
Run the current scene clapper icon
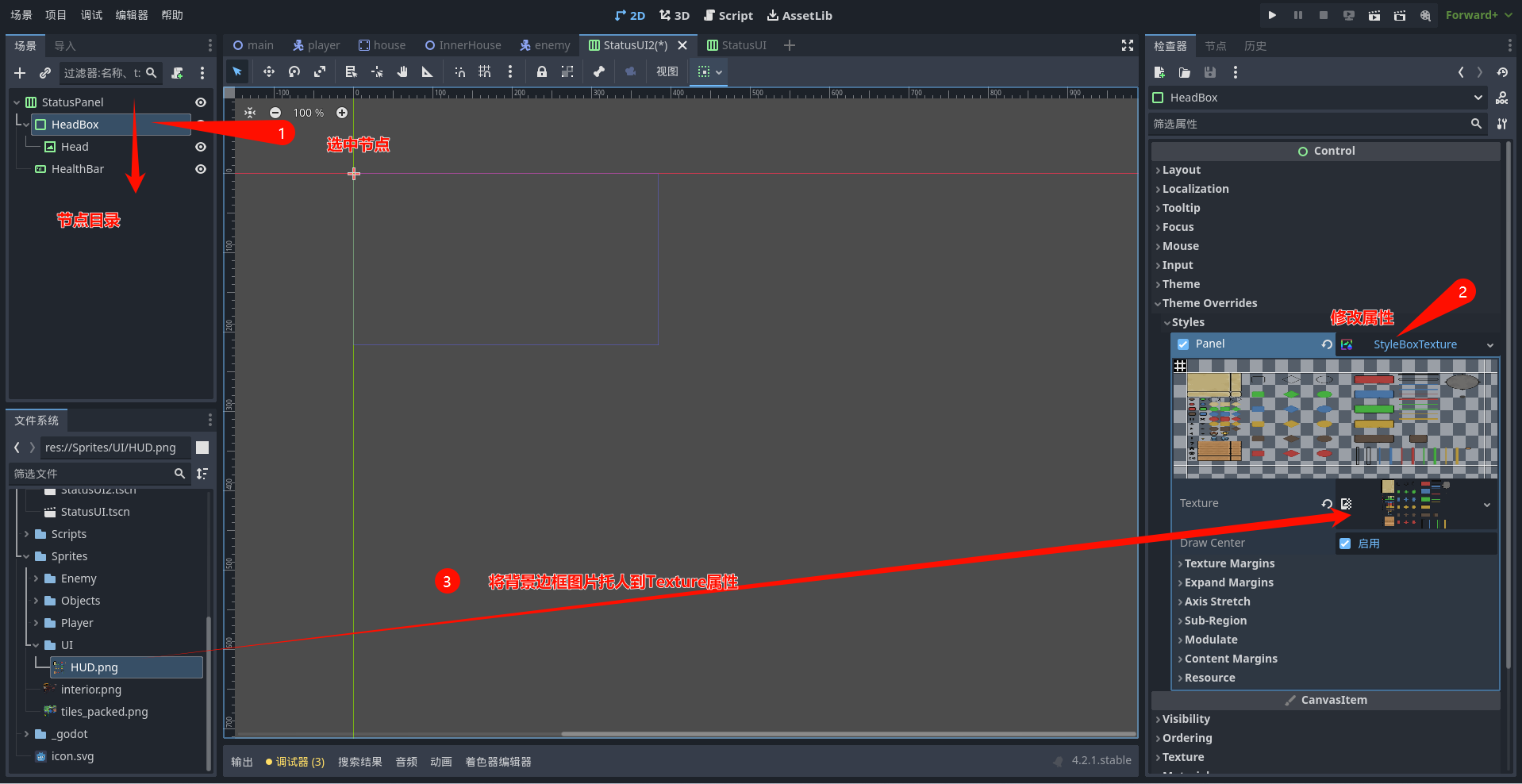1374,15
